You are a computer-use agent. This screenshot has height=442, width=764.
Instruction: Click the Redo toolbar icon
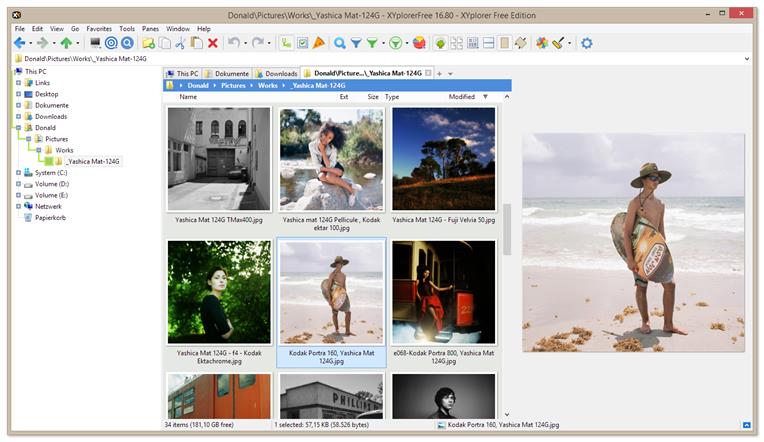click(258, 43)
